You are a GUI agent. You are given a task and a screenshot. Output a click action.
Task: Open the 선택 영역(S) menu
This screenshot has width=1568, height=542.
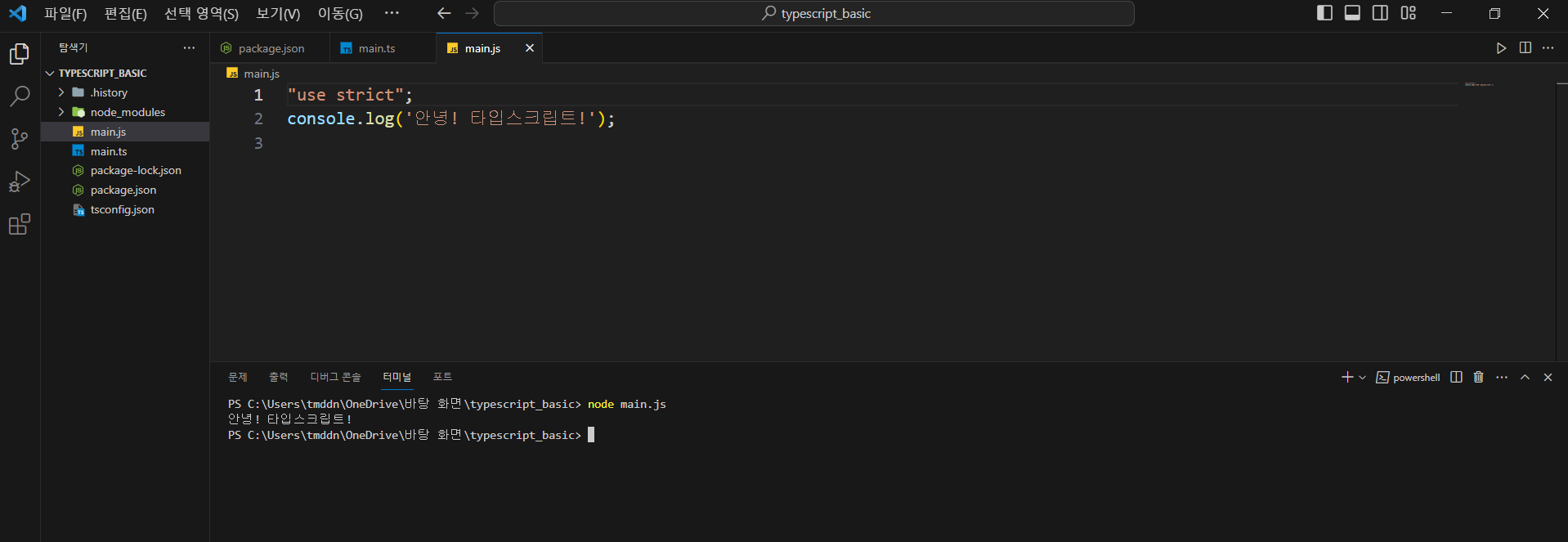pos(201,14)
